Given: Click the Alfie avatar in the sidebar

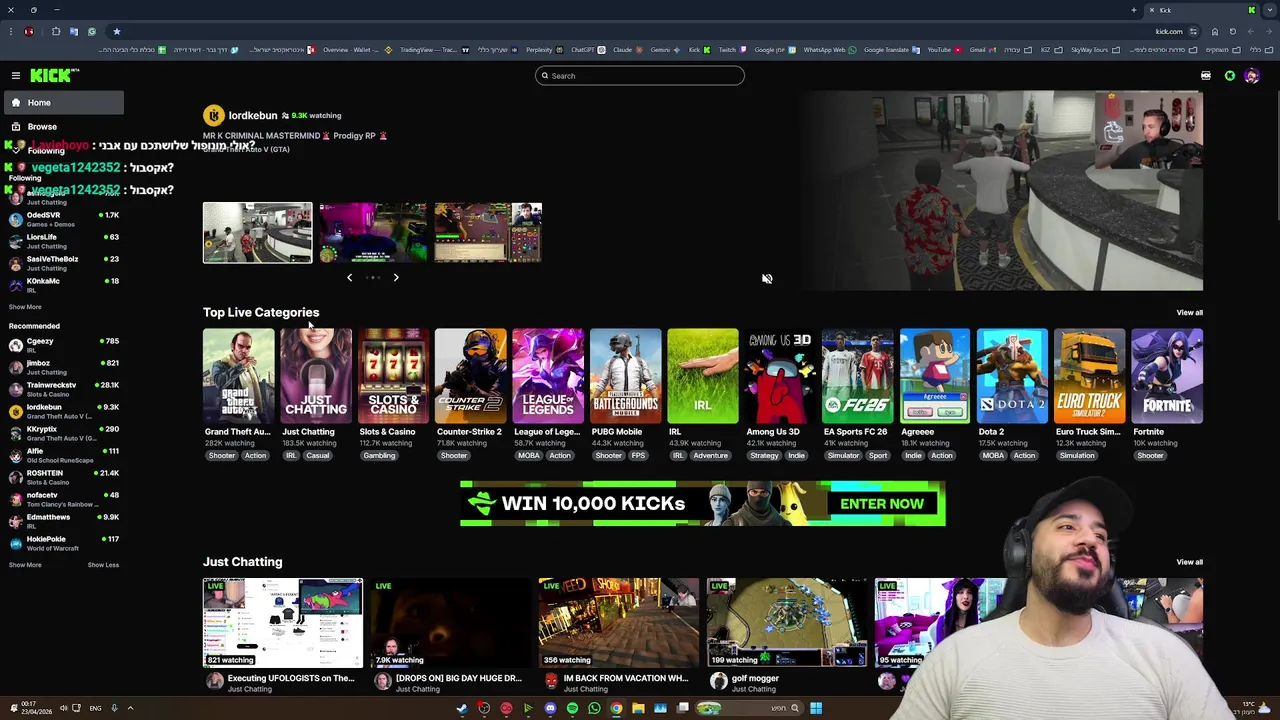Looking at the screenshot, I should tap(16, 455).
